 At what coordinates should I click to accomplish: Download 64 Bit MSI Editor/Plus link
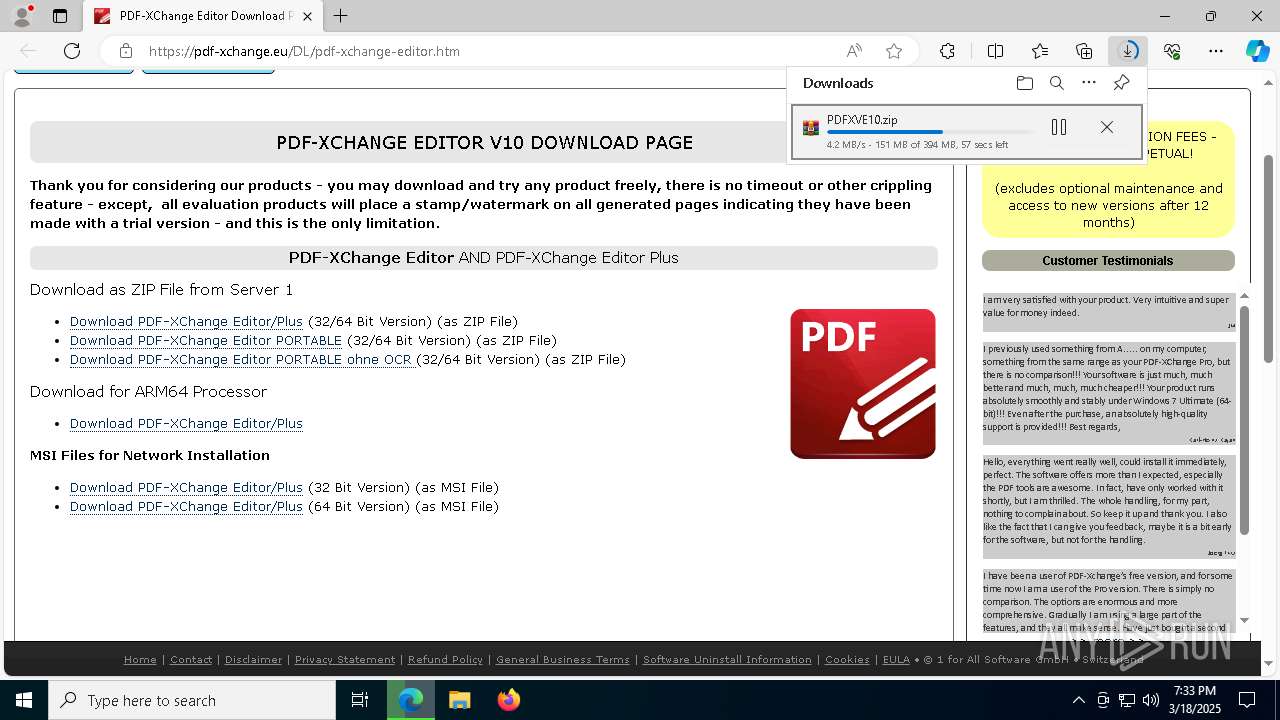pos(186,506)
